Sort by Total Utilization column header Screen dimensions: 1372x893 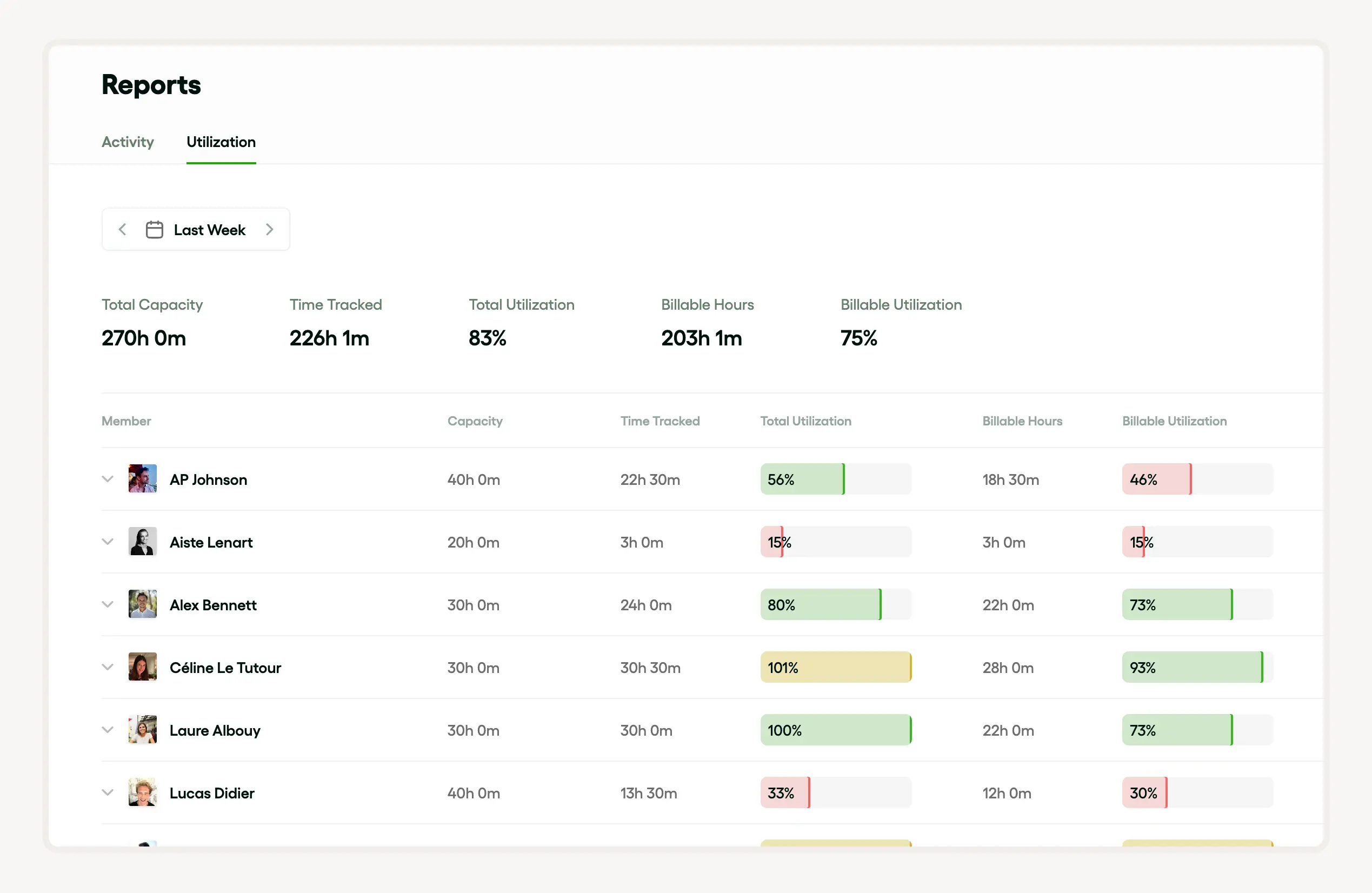805,421
